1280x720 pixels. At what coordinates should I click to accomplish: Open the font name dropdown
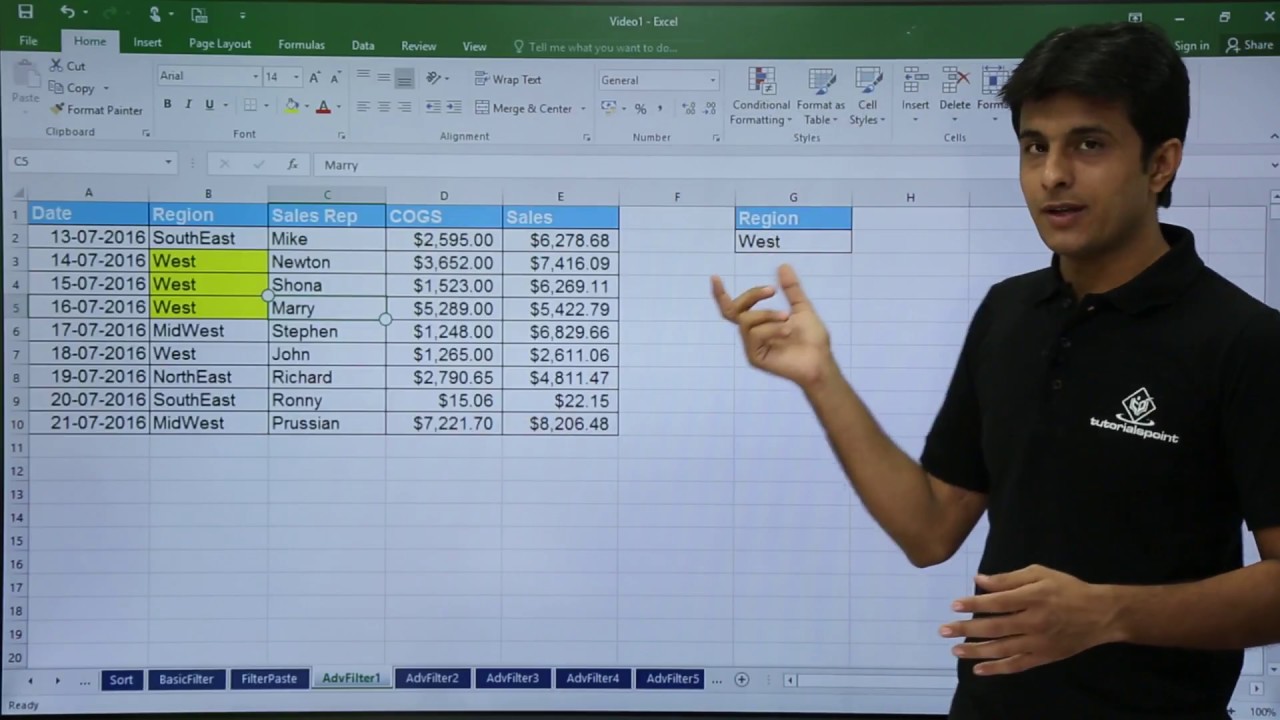coord(256,76)
